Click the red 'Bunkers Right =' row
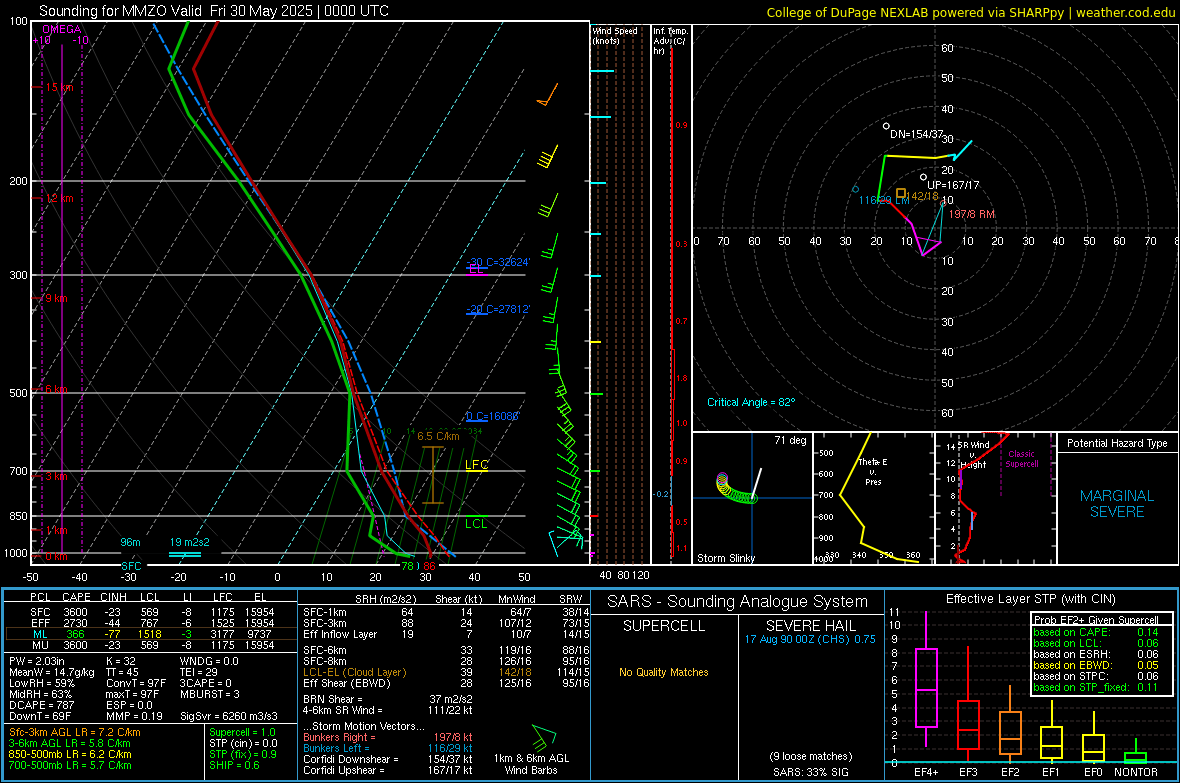The width and height of the screenshot is (1180, 783). pyautogui.click(x=388, y=737)
